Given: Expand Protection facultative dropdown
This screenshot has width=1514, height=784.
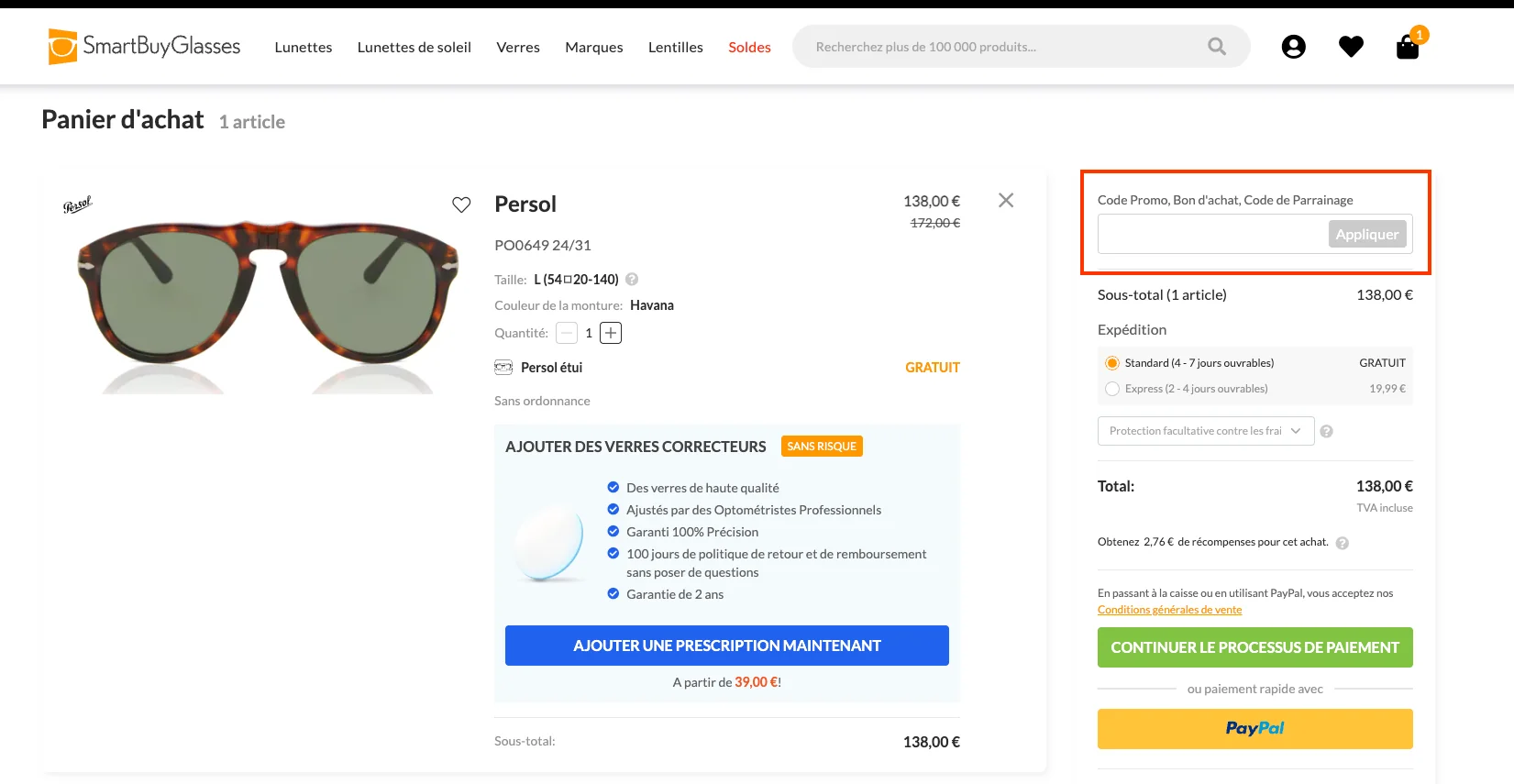Looking at the screenshot, I should click(x=1206, y=431).
